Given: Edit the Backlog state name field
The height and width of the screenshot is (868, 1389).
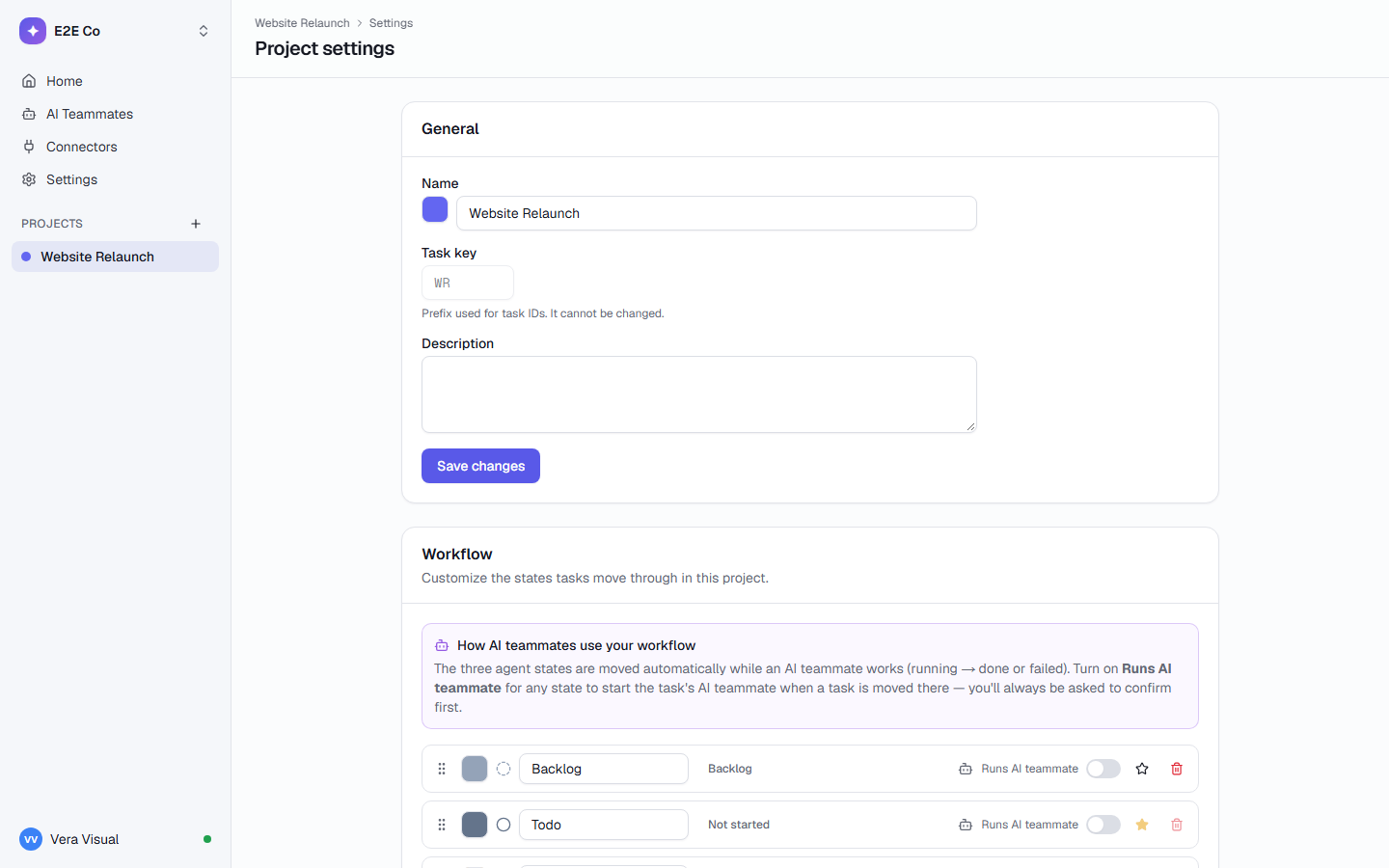Looking at the screenshot, I should [x=604, y=769].
